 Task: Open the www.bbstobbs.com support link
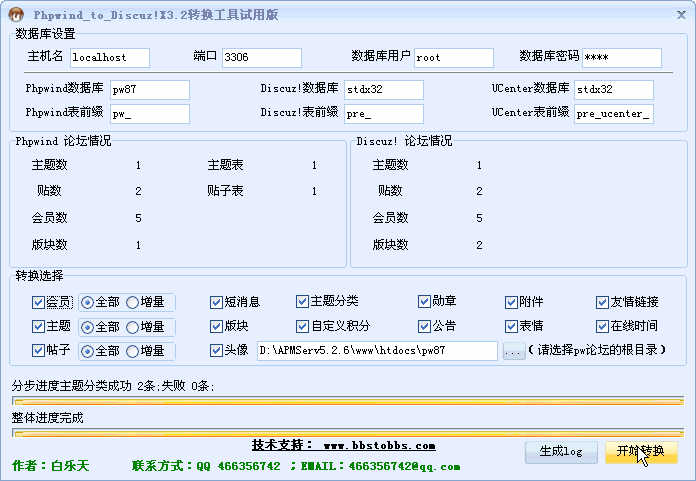380,446
